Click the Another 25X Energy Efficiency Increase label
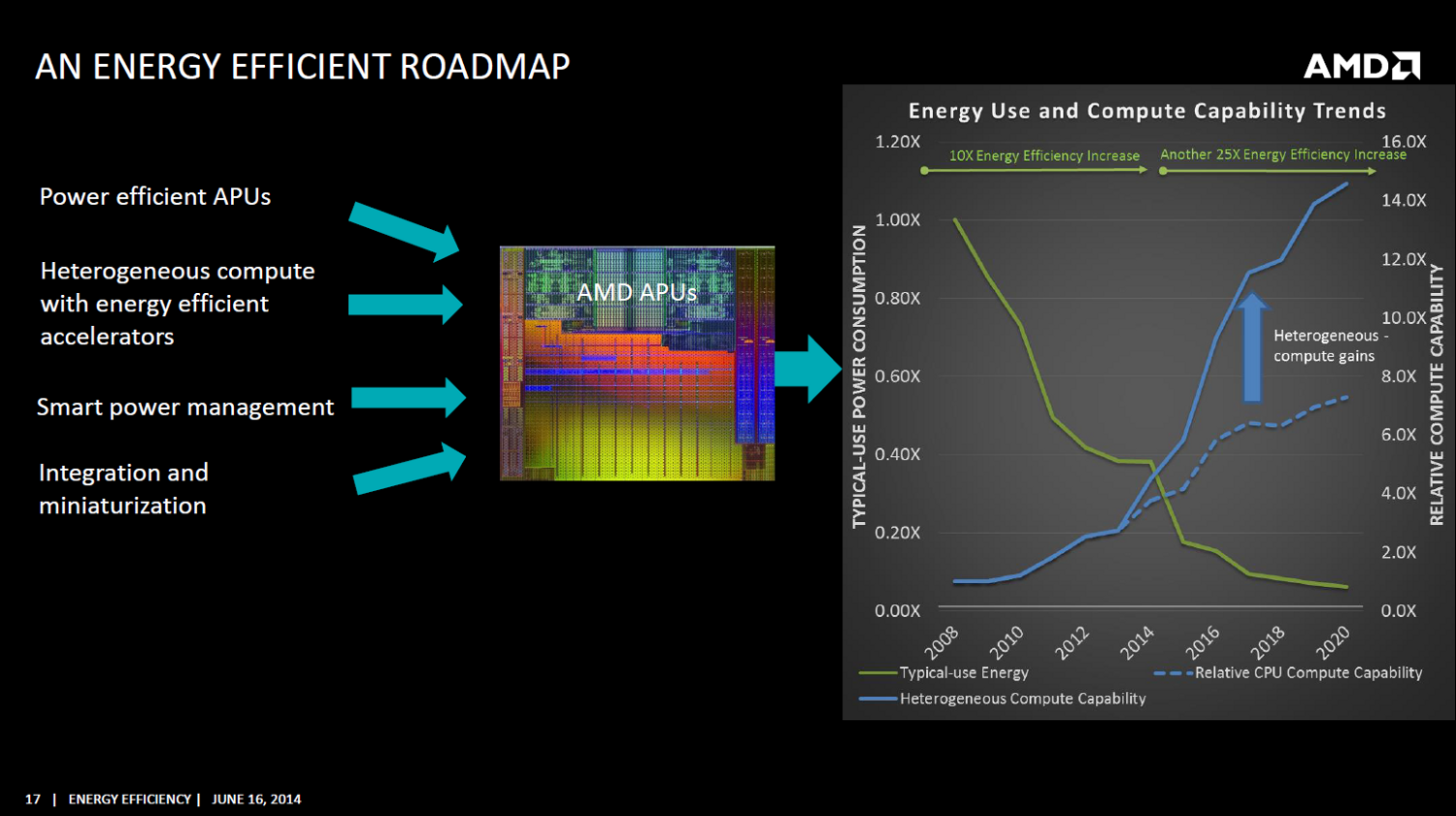The image size is (1456, 816). click(1283, 154)
